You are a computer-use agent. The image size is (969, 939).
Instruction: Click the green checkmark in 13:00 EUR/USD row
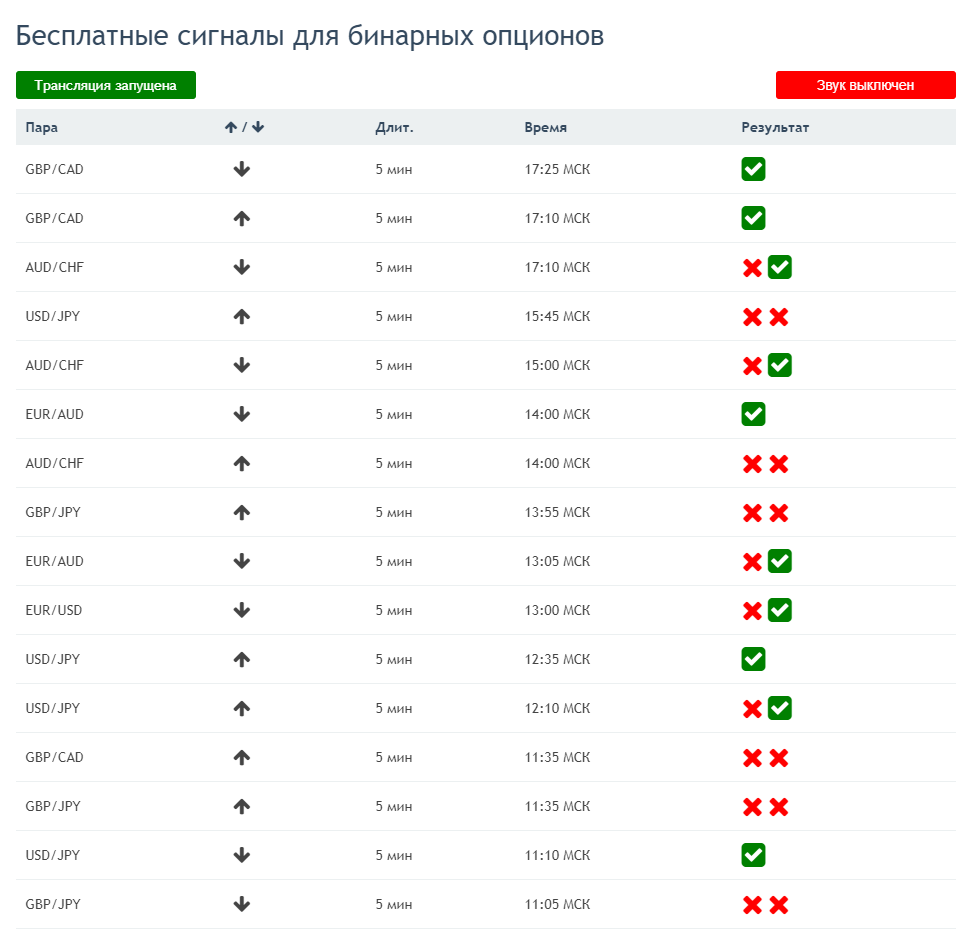tap(780, 610)
